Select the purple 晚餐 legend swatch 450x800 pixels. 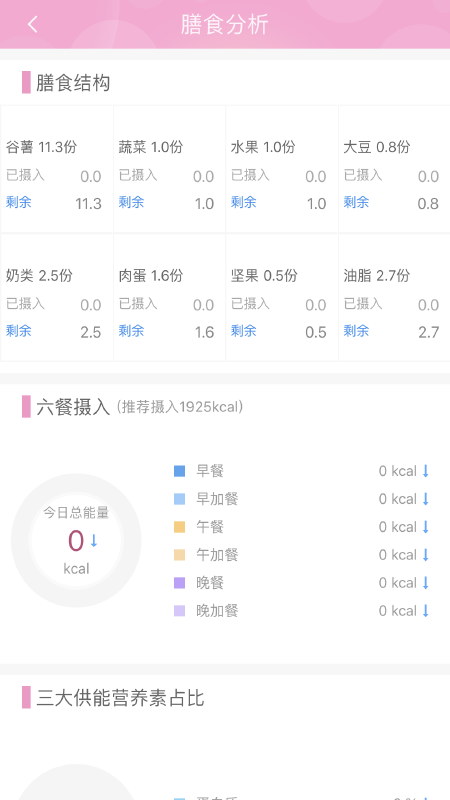point(180,583)
